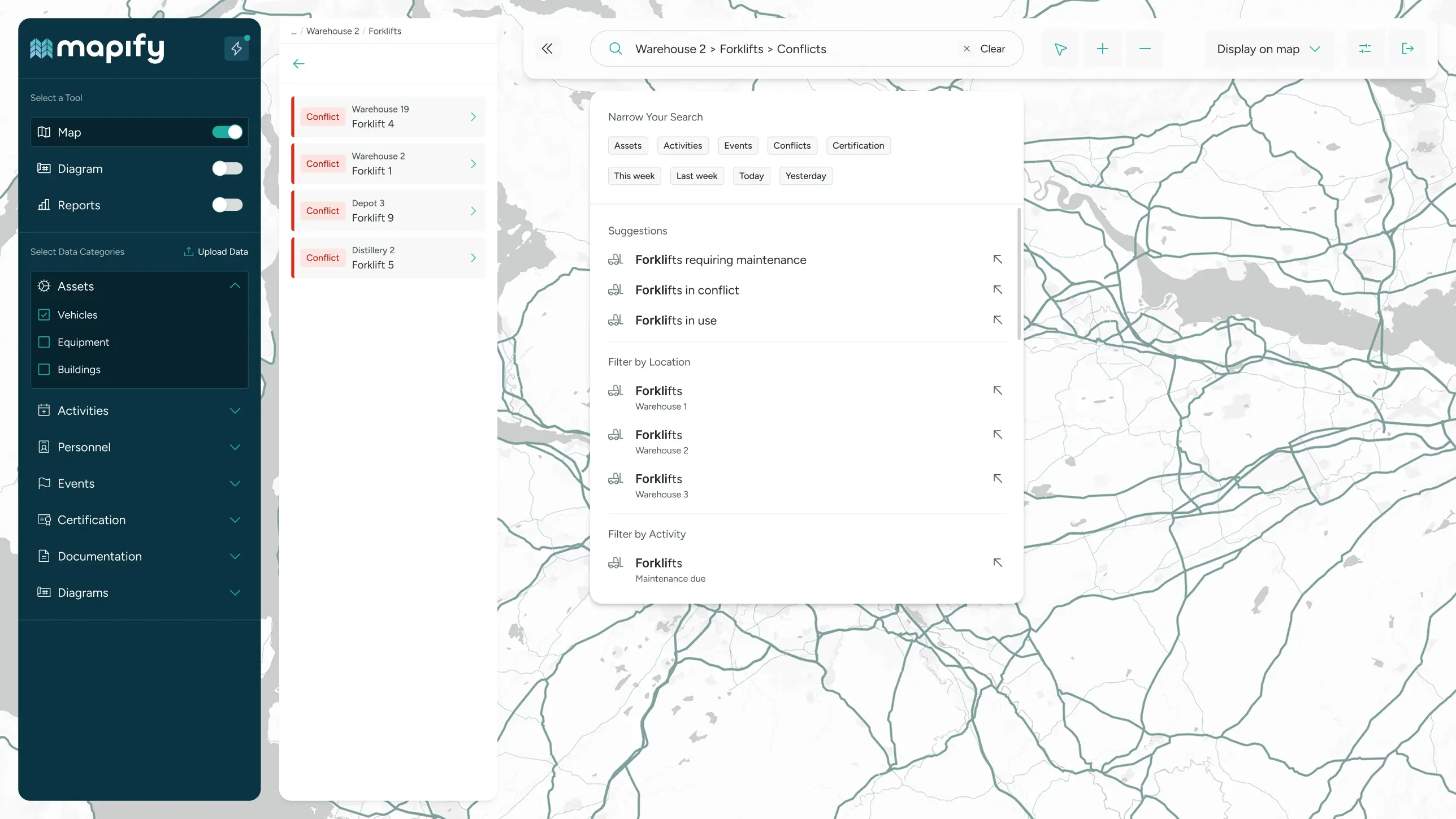
Task: Click Clear to reset the search
Action: [994, 49]
